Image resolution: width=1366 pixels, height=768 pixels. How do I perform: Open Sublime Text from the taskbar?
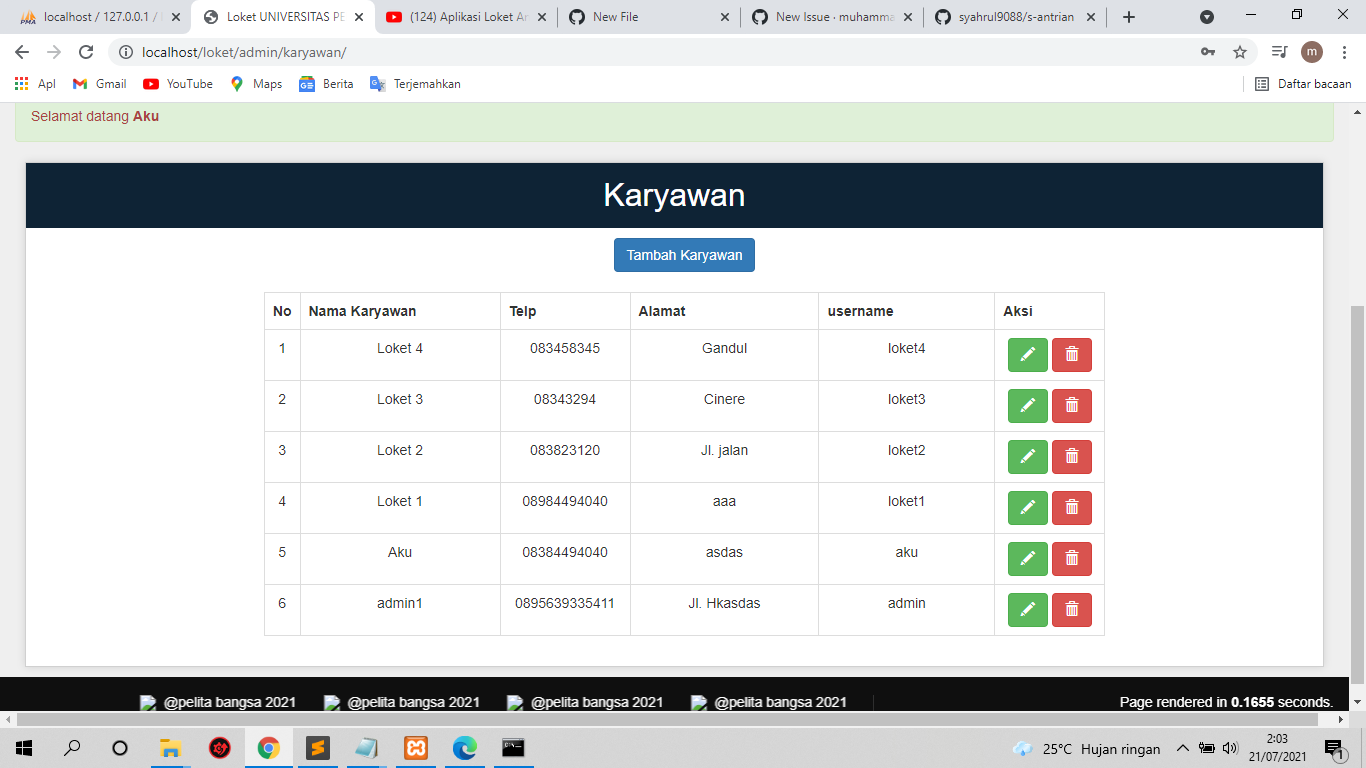pyautogui.click(x=318, y=747)
